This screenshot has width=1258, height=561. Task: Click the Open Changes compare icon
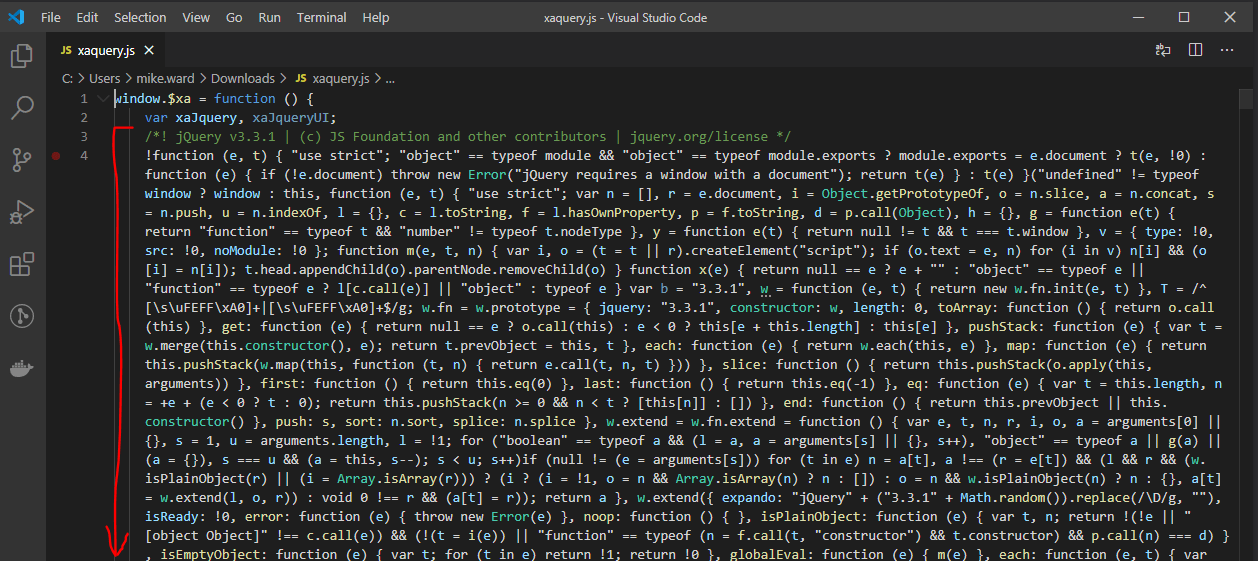[x=1163, y=50]
